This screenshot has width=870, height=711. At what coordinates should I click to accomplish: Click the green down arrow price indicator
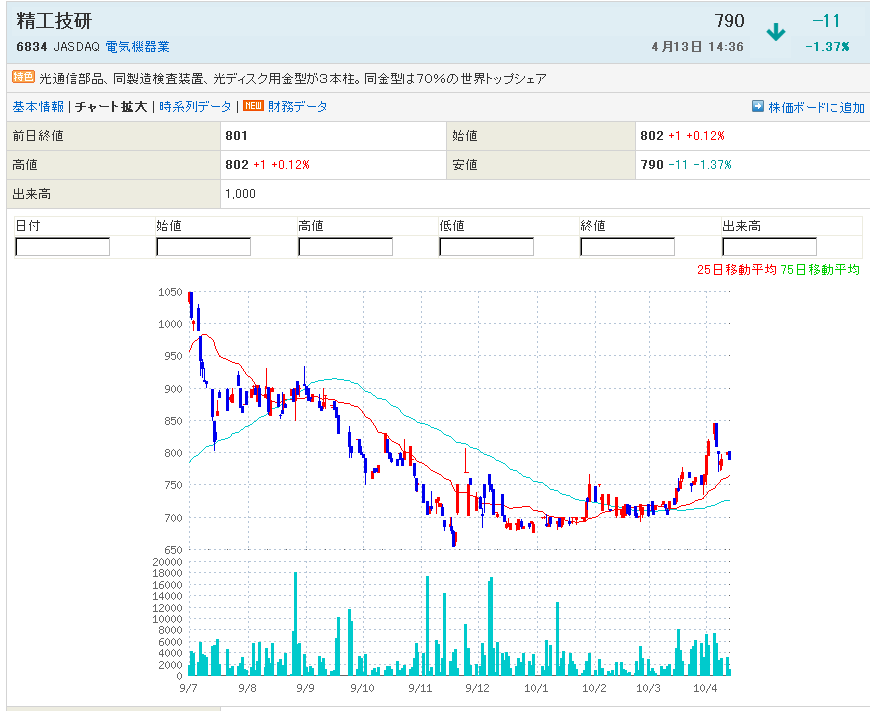pyautogui.click(x=775, y=32)
